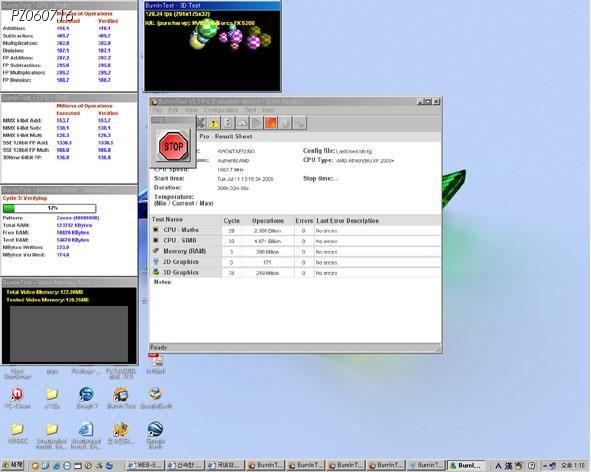This screenshot has height=472, width=591.
Task: Click the red STOP sign button
Action: pos(173,146)
